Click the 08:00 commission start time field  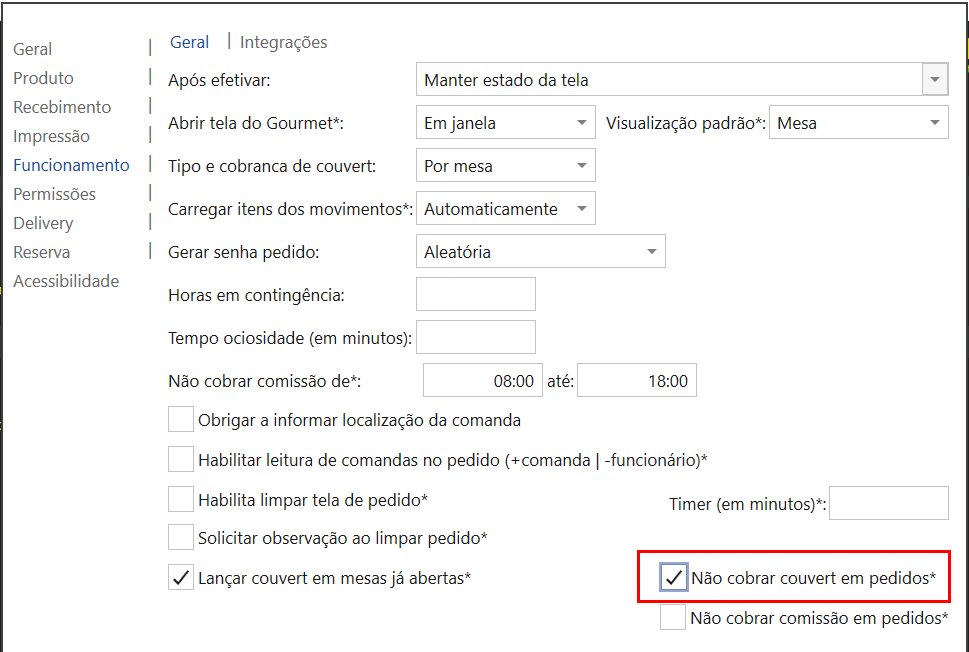point(482,381)
